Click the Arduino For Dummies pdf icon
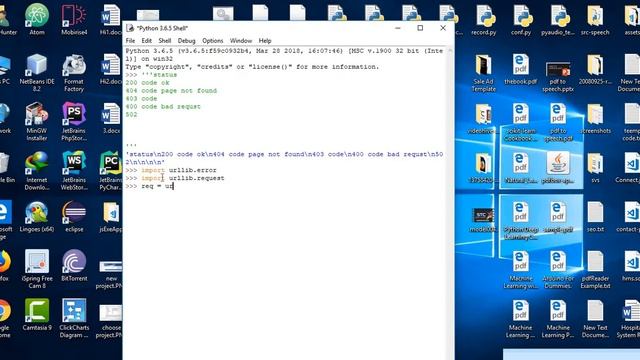 point(558,269)
